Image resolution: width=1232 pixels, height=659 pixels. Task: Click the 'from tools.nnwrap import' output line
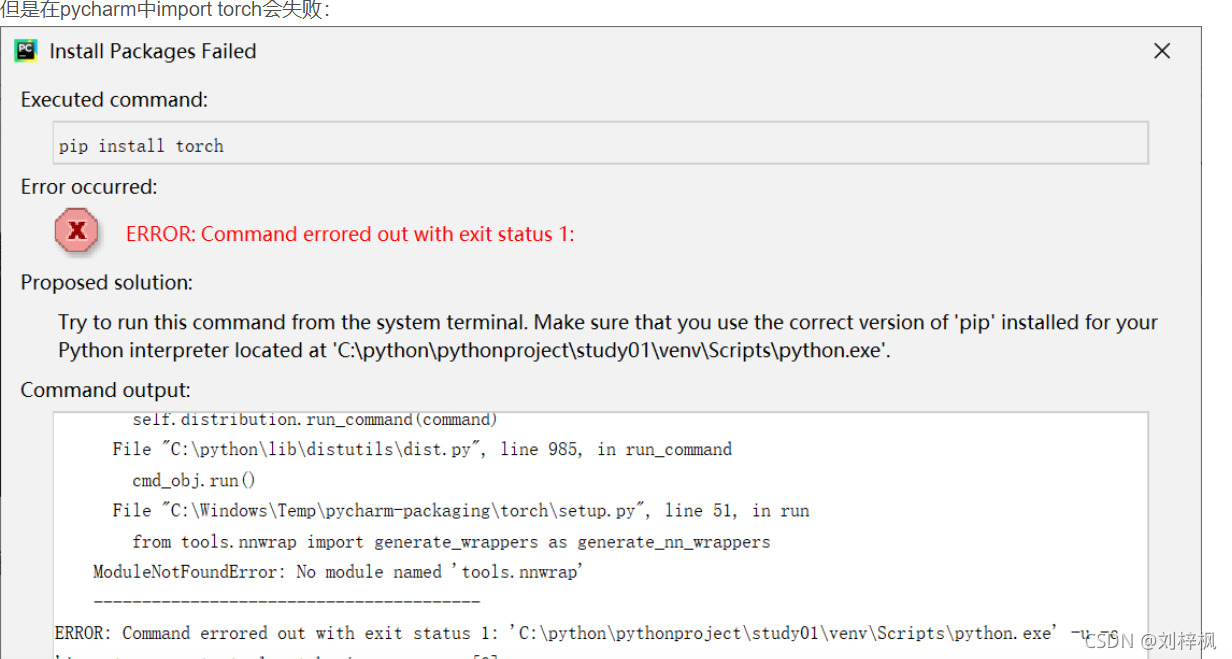tap(451, 542)
